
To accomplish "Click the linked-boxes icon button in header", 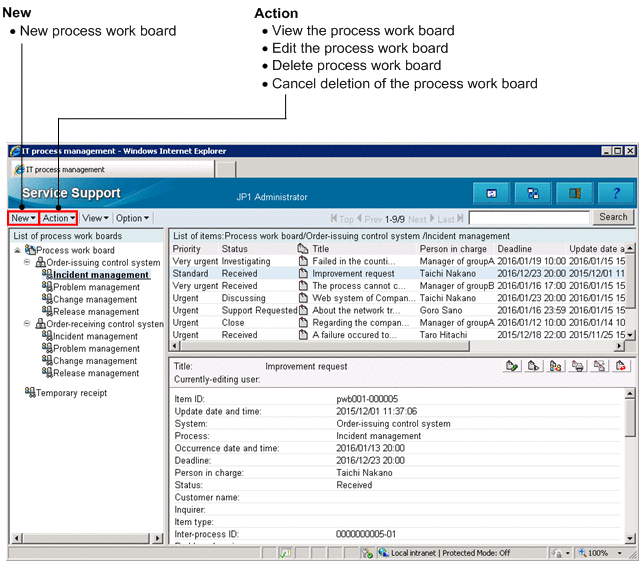I will coord(533,193).
